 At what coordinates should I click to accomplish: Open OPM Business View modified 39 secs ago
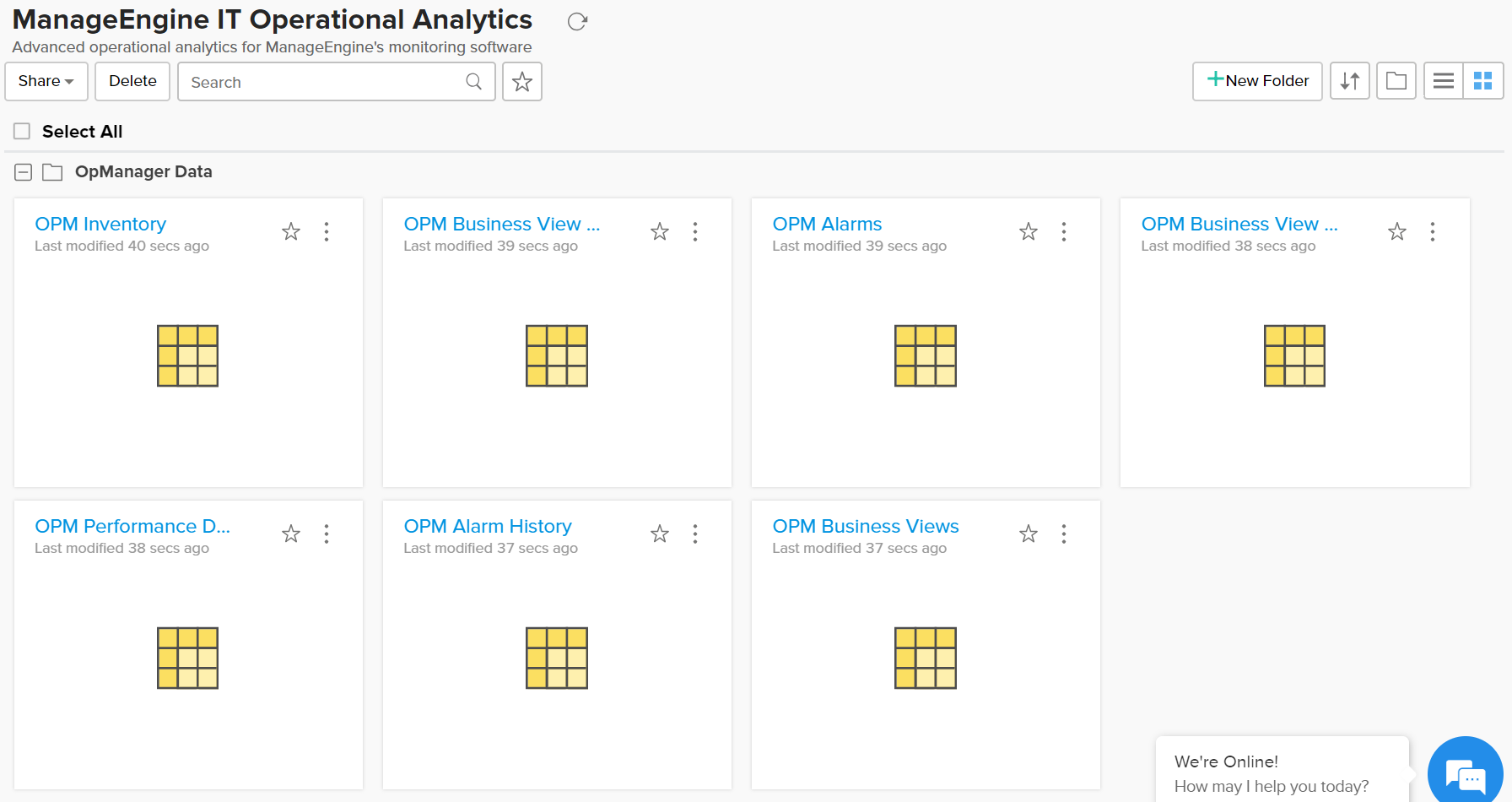point(502,224)
